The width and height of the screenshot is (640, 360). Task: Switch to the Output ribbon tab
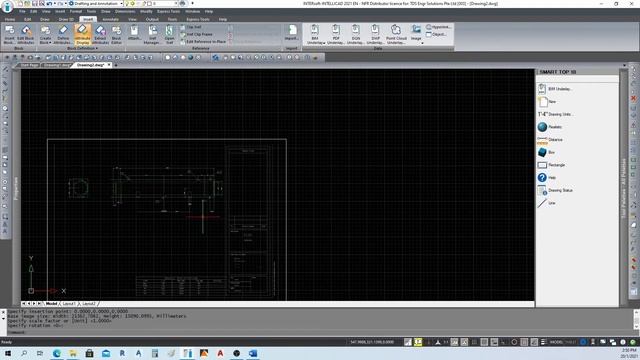click(152, 19)
